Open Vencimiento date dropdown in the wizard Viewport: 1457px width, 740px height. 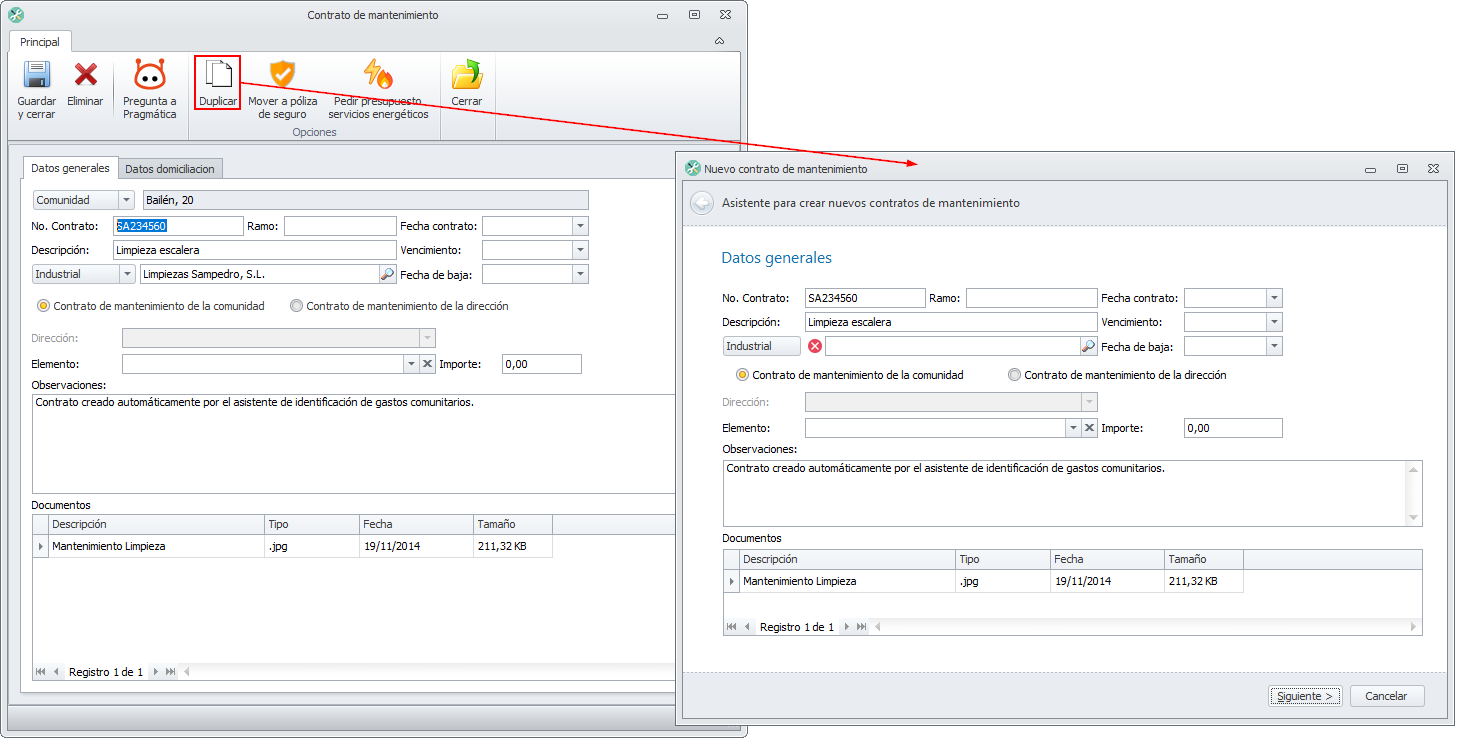pyautogui.click(x=1274, y=322)
